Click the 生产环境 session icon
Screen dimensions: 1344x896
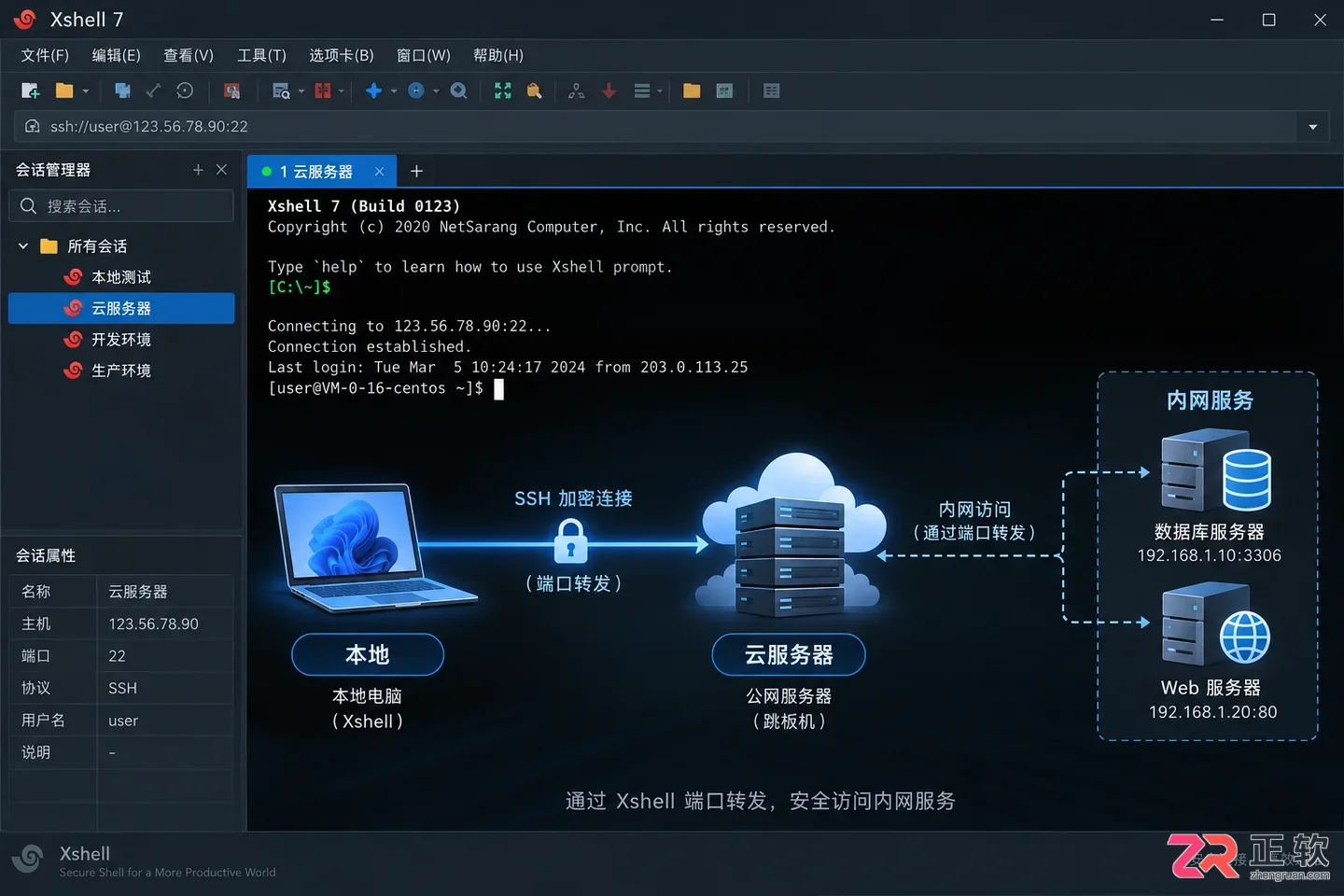[x=73, y=371]
